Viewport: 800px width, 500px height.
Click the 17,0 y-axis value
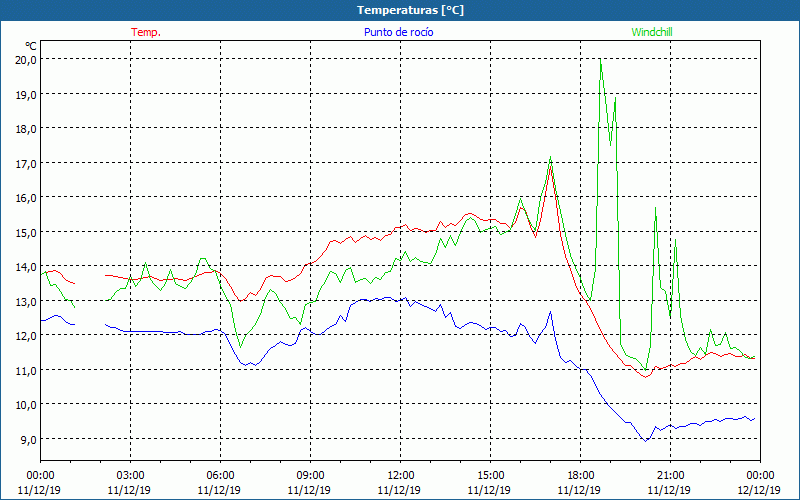[26, 163]
